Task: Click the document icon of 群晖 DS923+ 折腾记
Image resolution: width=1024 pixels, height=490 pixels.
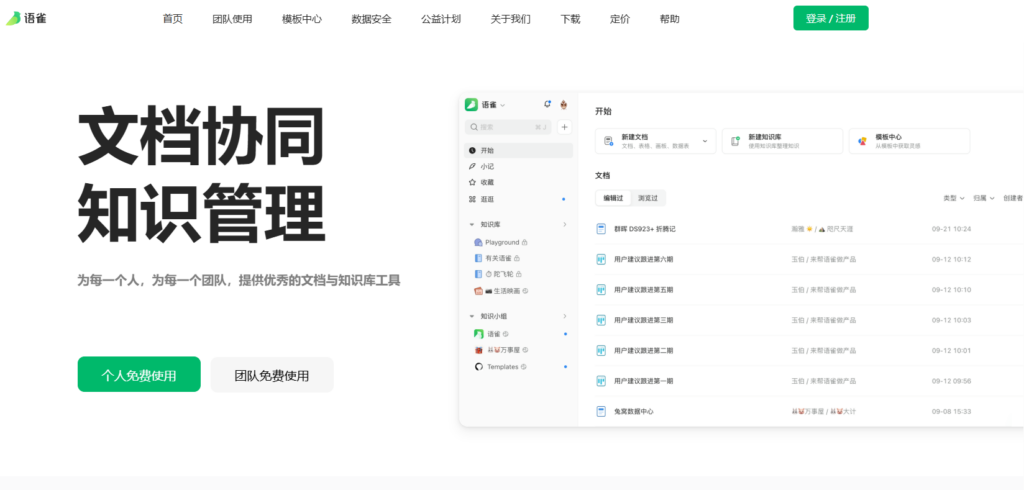Action: coord(601,229)
